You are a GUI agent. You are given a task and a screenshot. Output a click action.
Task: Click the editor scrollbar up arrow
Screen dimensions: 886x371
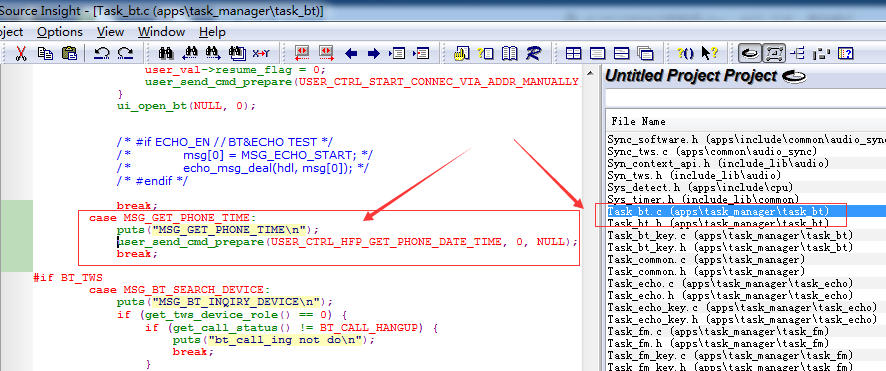coord(590,73)
